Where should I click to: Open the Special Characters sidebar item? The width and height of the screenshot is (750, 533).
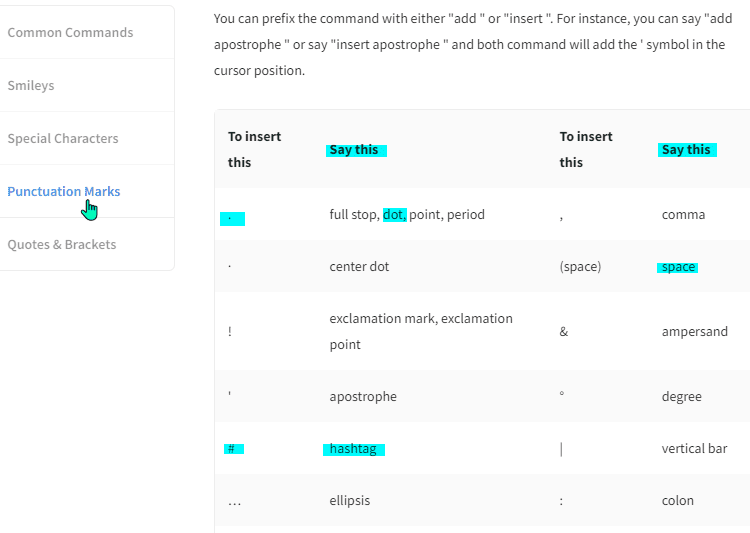pyautogui.click(x=63, y=139)
